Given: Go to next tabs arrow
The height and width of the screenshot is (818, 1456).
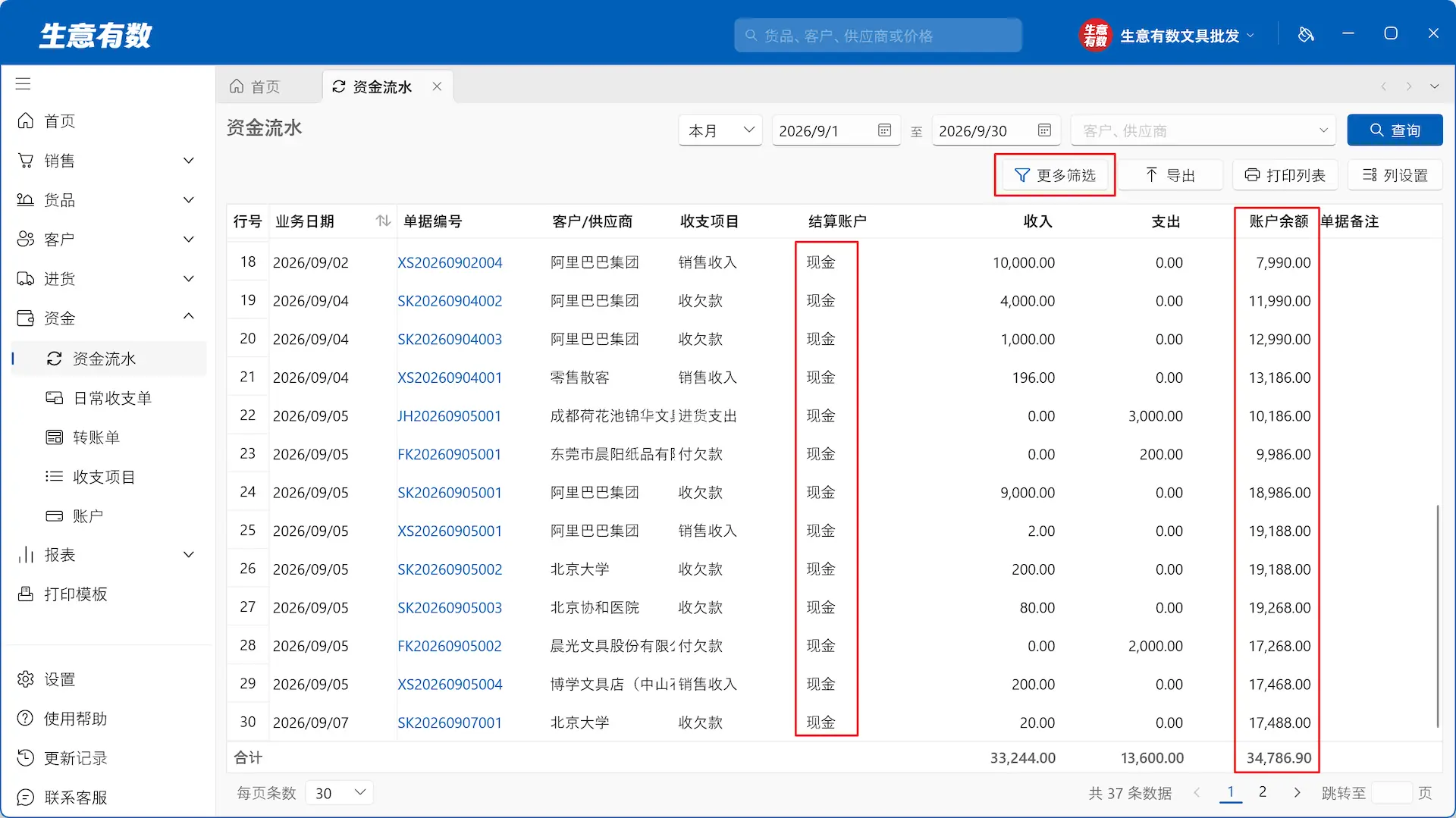Looking at the screenshot, I should [x=1409, y=86].
